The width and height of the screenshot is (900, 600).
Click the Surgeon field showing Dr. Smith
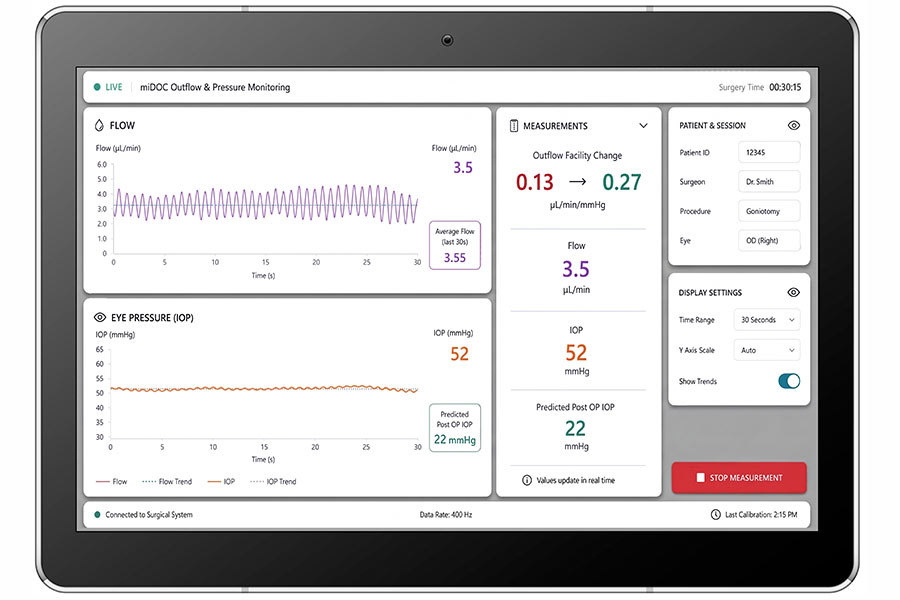(769, 181)
